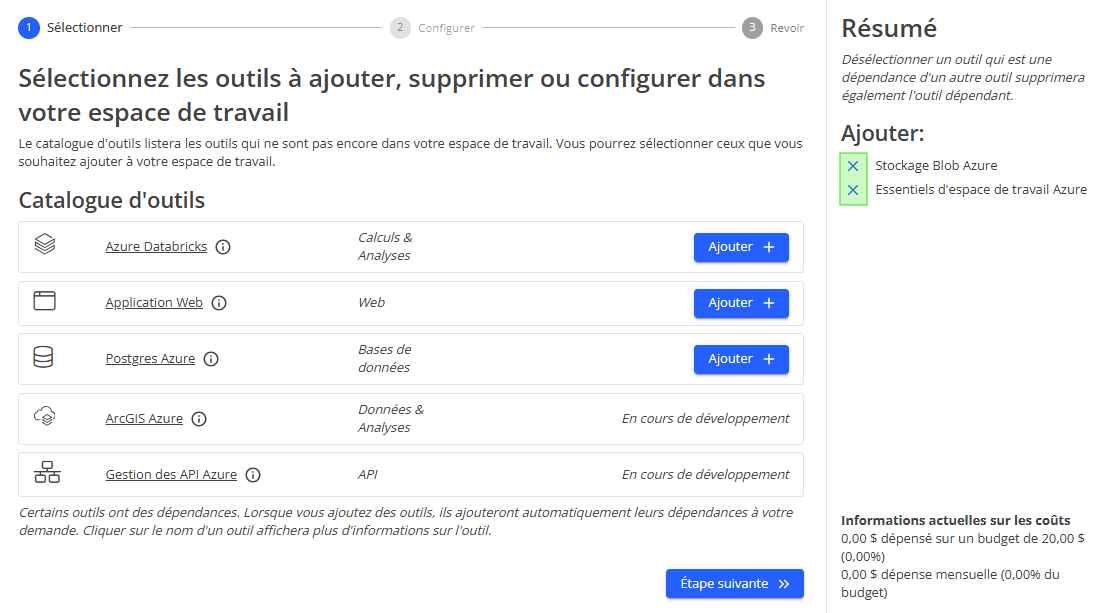Open the Azure Databricks details link
Viewport: 1099px width, 613px height.
point(156,246)
